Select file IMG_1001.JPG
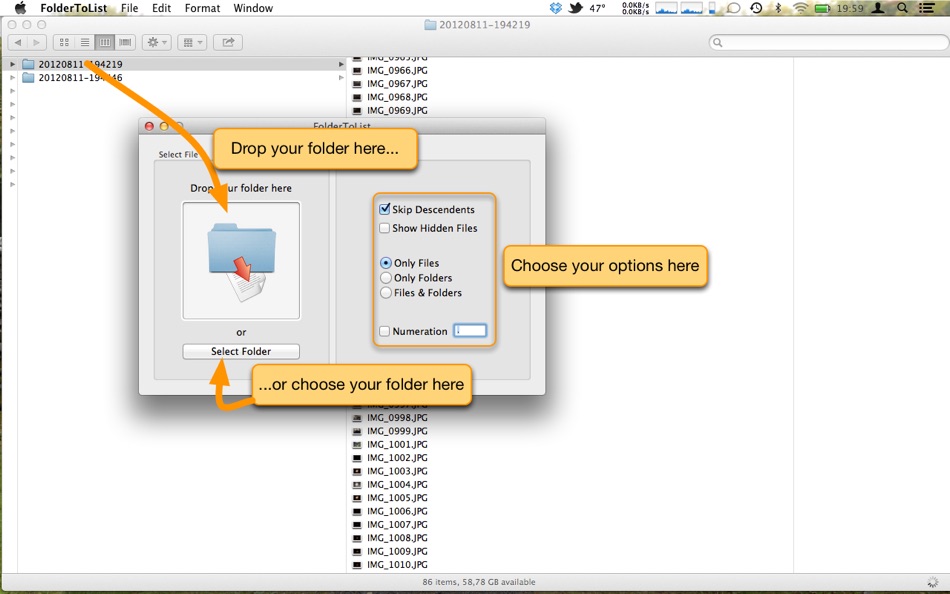 [397, 444]
